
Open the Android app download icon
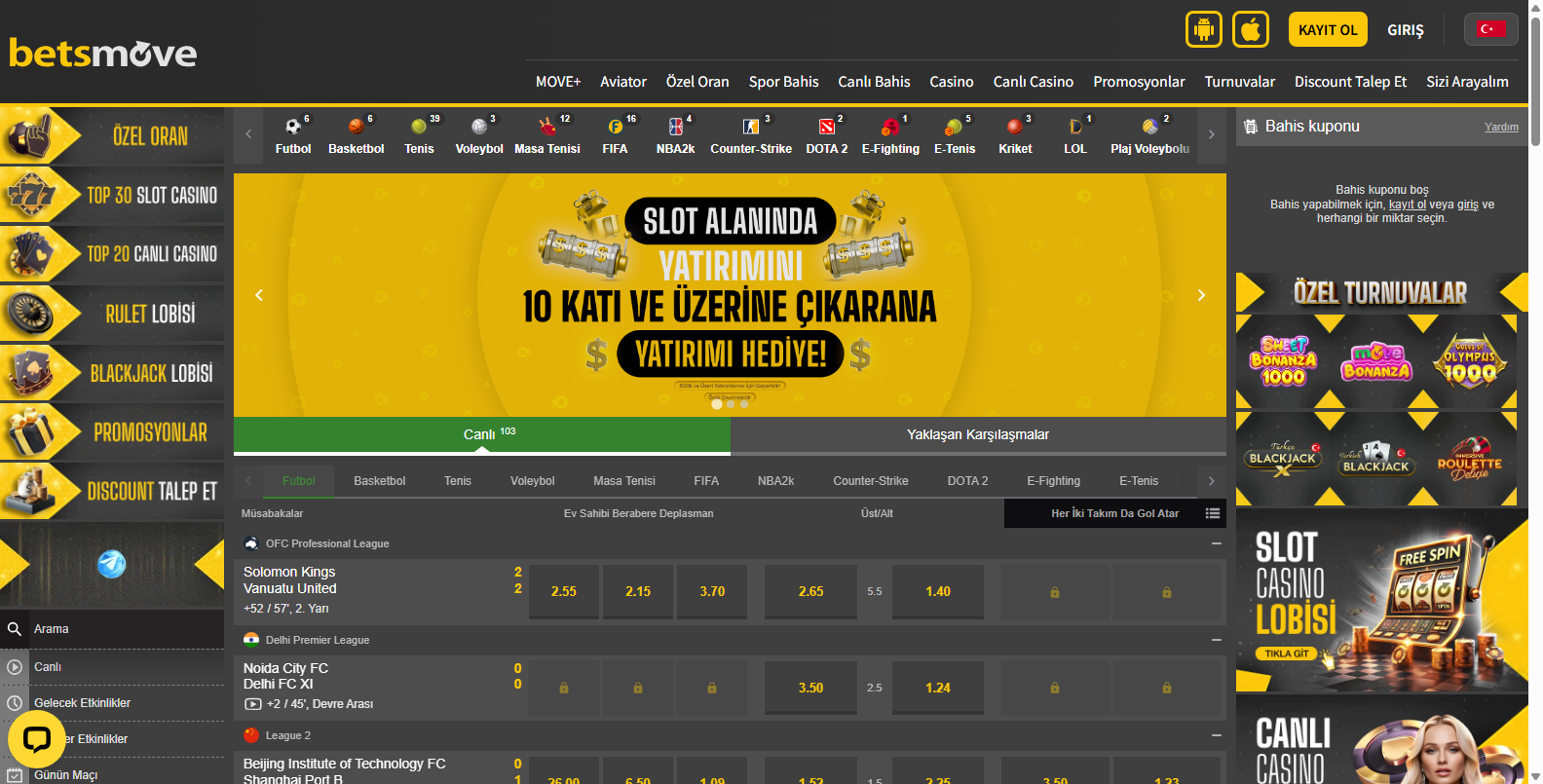pos(1204,29)
